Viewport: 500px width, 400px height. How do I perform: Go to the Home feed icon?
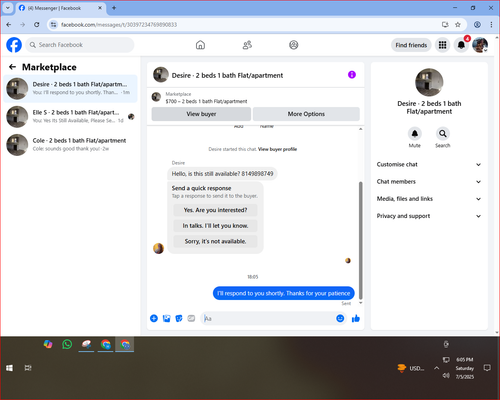(x=200, y=45)
